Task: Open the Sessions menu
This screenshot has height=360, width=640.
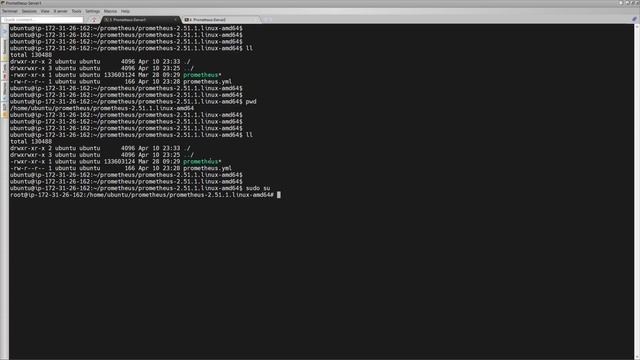Action: coord(29,11)
